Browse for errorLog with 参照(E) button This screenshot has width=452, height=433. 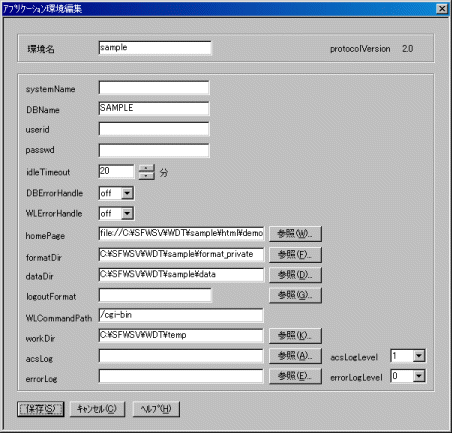coord(295,376)
